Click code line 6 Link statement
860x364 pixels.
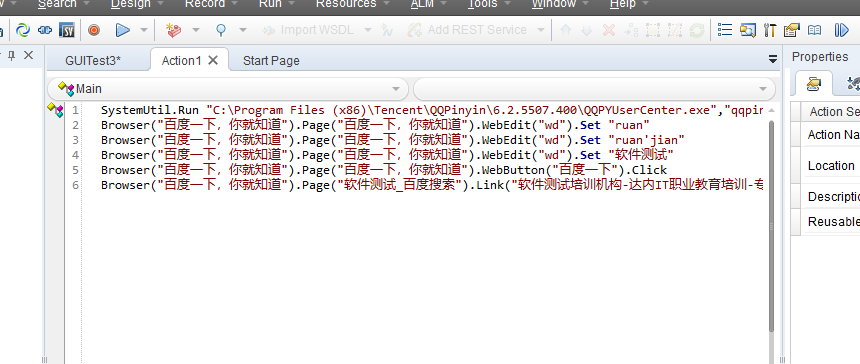pyautogui.click(x=432, y=185)
